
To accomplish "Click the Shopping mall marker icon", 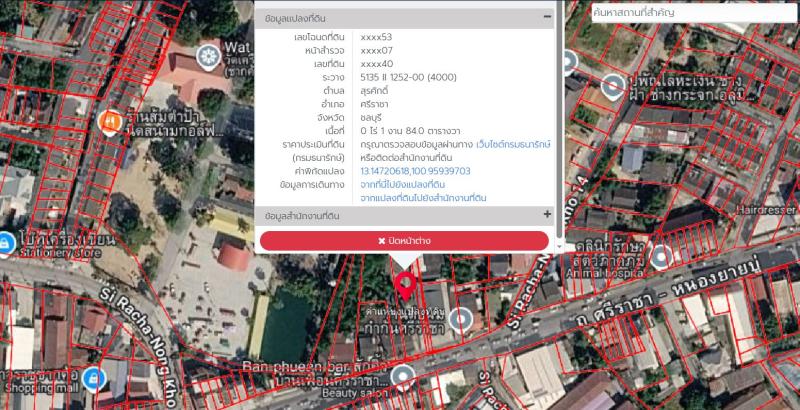I will (x=93, y=379).
